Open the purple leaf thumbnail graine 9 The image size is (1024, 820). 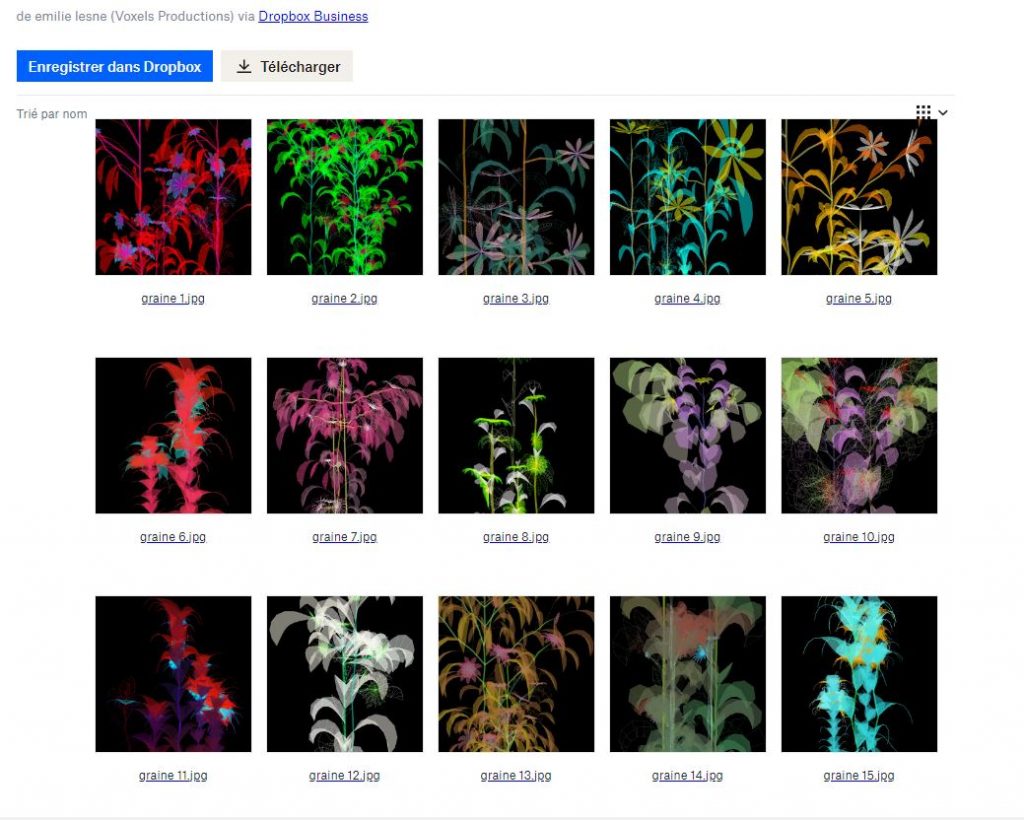tap(687, 436)
